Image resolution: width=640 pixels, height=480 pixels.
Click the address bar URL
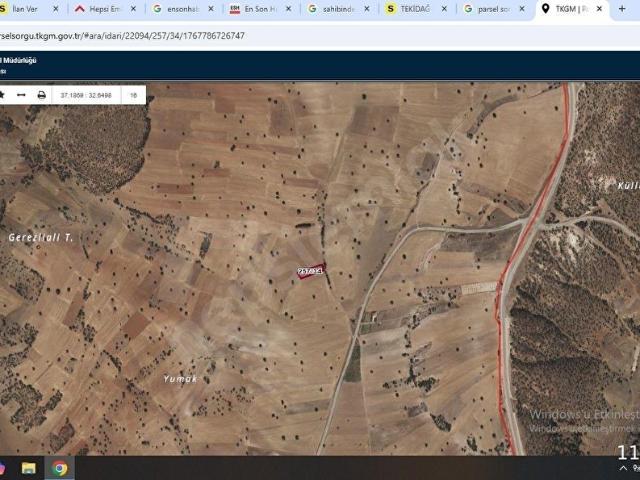coord(122,36)
